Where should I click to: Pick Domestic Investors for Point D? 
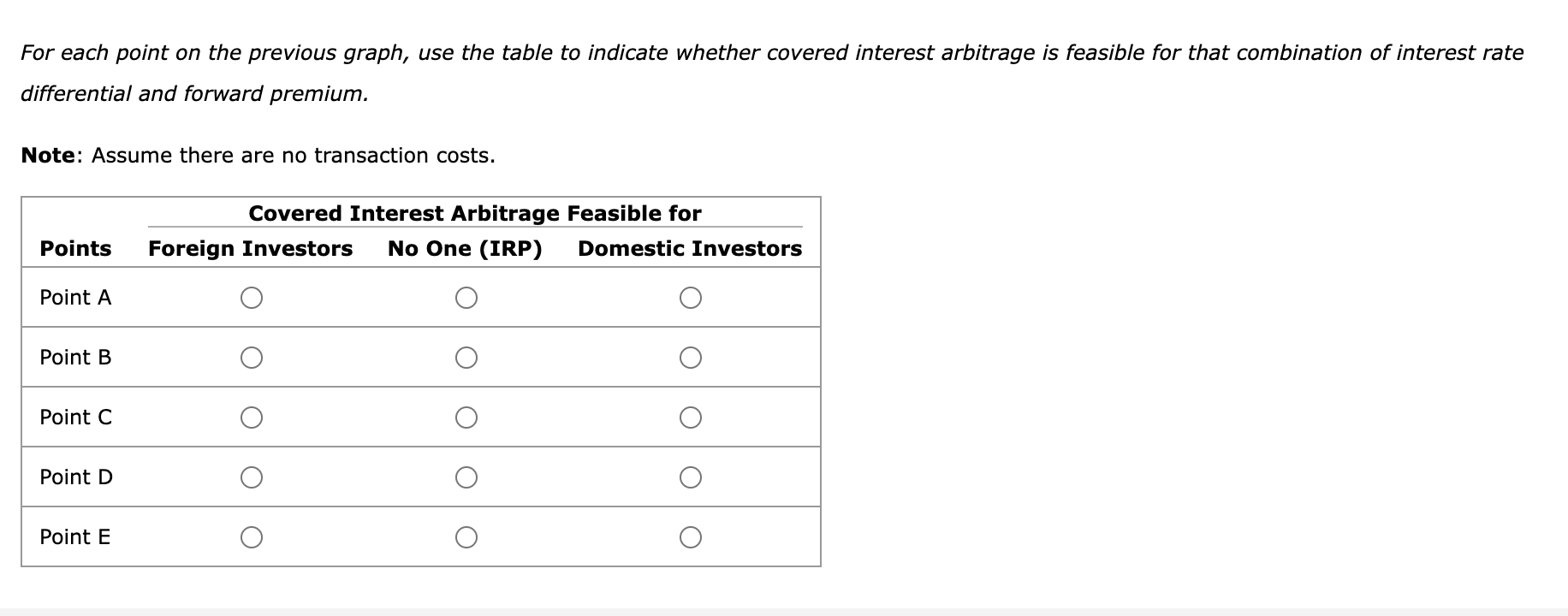691,477
